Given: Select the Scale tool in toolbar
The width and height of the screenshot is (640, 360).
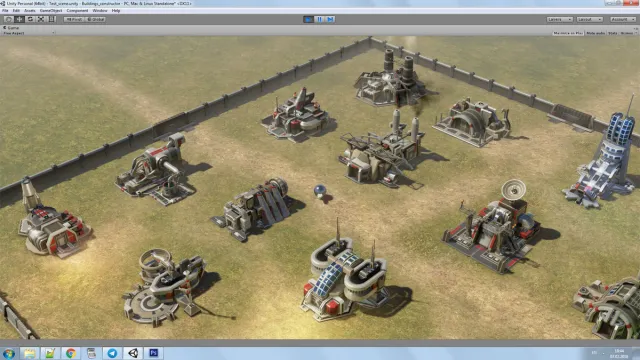Looking at the screenshot, I should pos(41,19).
